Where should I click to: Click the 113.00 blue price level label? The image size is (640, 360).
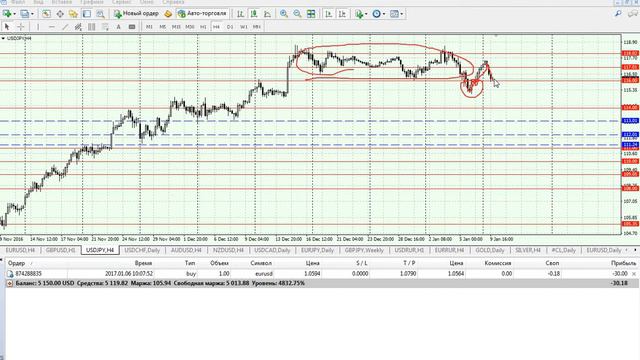tap(630, 121)
